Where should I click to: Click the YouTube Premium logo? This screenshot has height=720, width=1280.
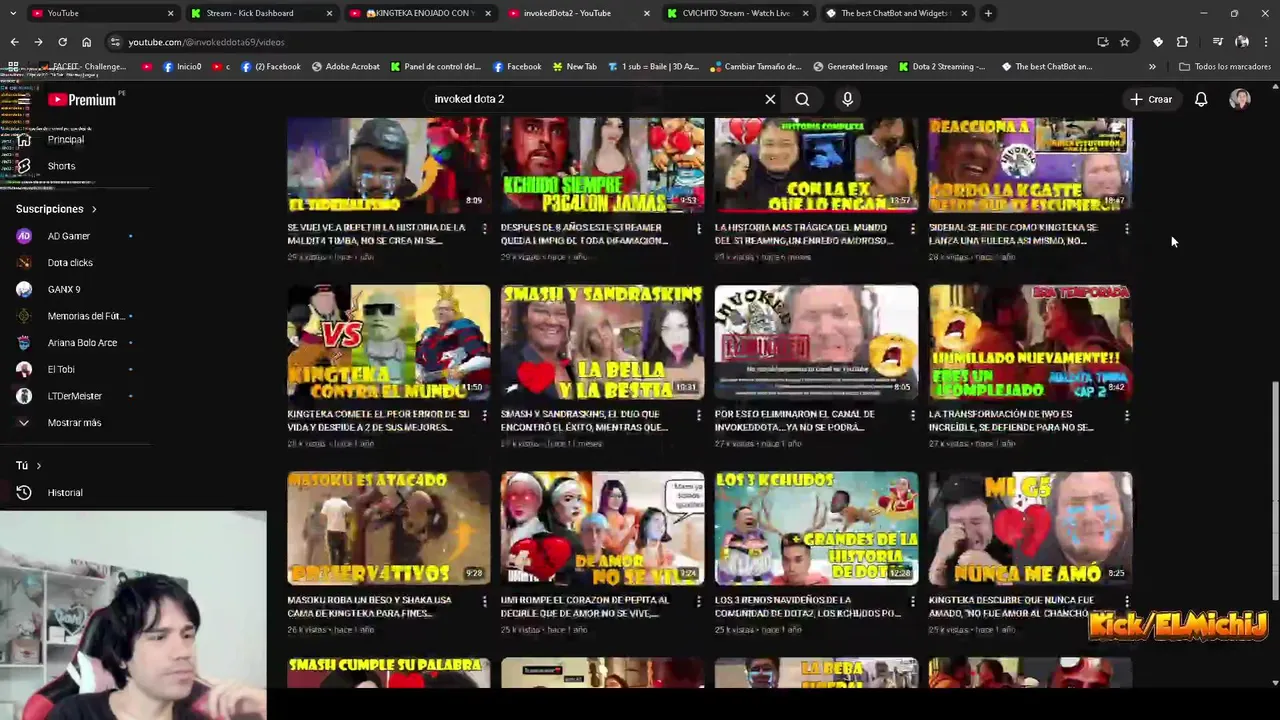point(82,99)
